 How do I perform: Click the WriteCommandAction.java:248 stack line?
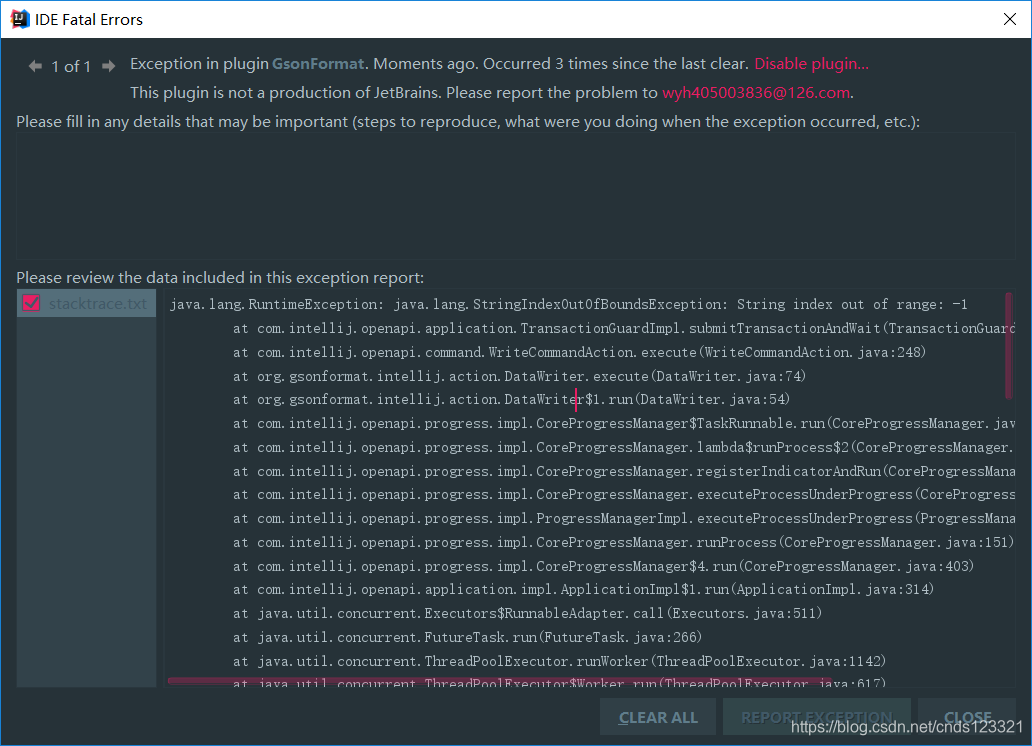coord(579,352)
